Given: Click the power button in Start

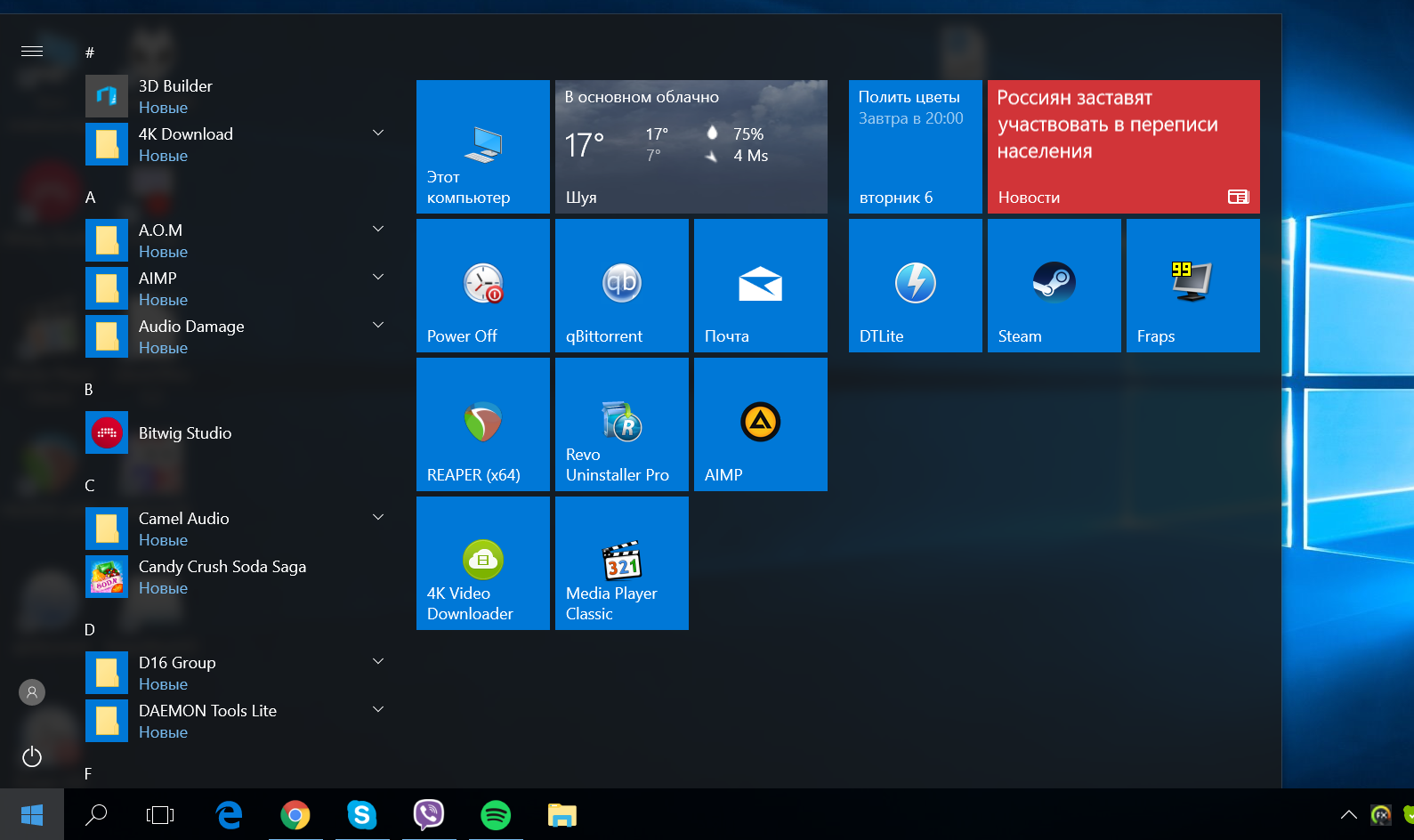Looking at the screenshot, I should coord(32,757).
